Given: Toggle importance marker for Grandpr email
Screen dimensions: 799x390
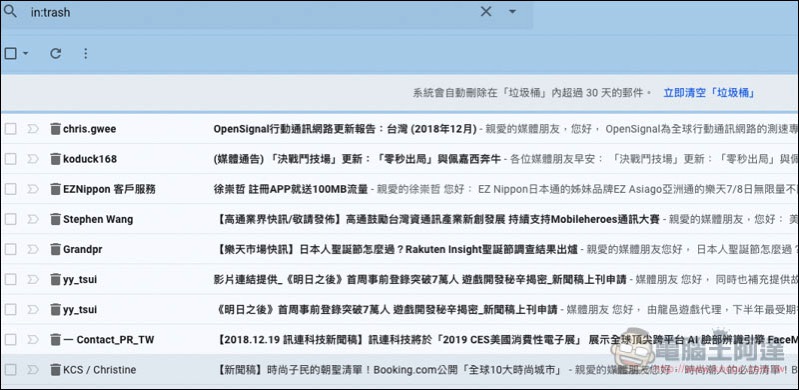Looking at the screenshot, I should pos(33,249).
